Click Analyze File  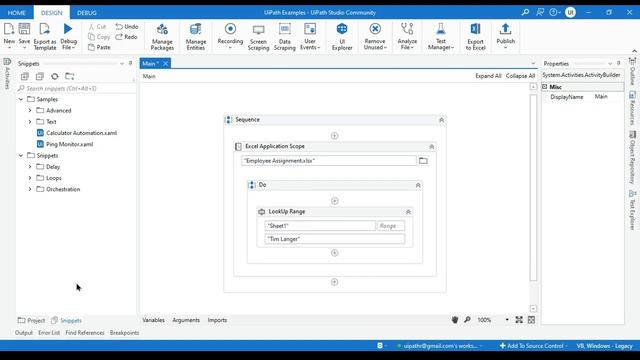click(x=407, y=36)
